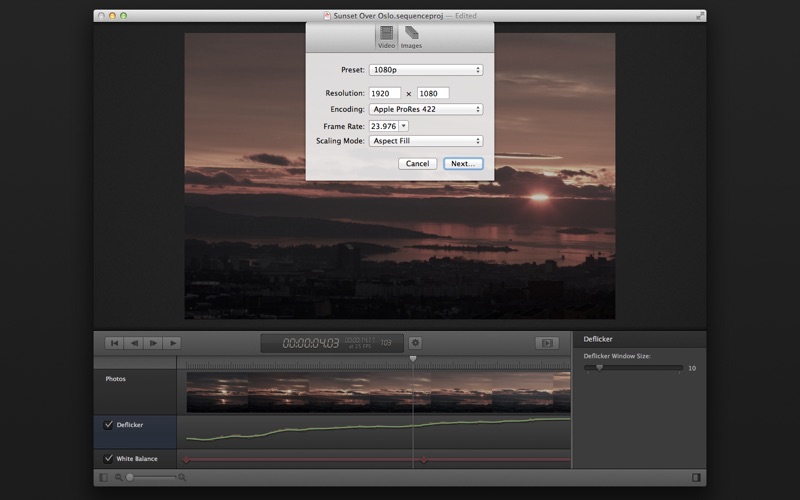Click the preview/export icon right of the timecode
The width and height of the screenshot is (800, 500).
pyautogui.click(x=546, y=343)
